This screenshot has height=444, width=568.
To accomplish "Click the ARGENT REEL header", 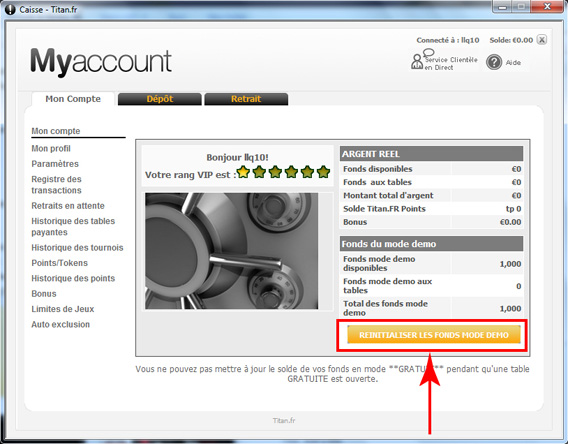I will pos(431,154).
